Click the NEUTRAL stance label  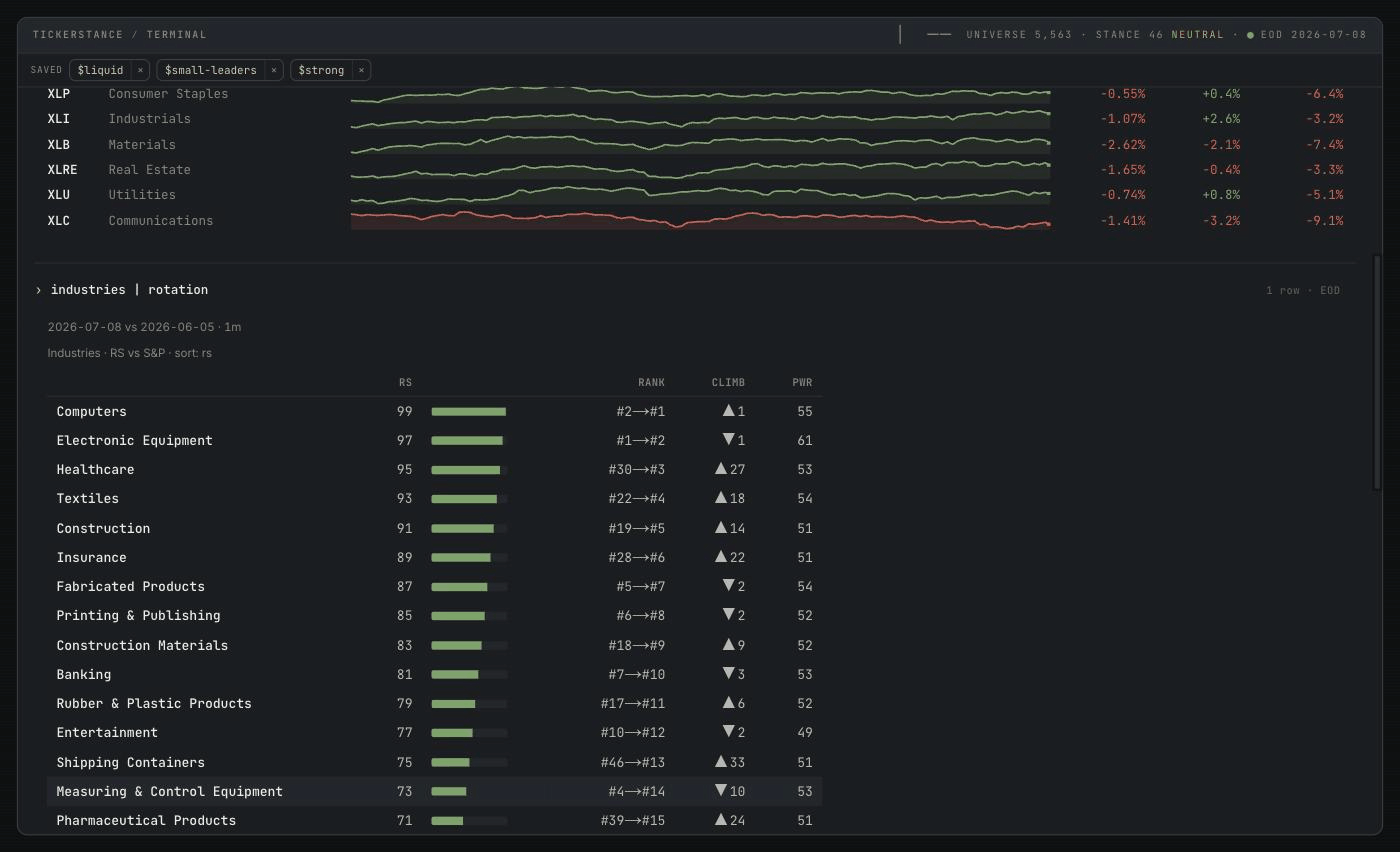[1198, 35]
